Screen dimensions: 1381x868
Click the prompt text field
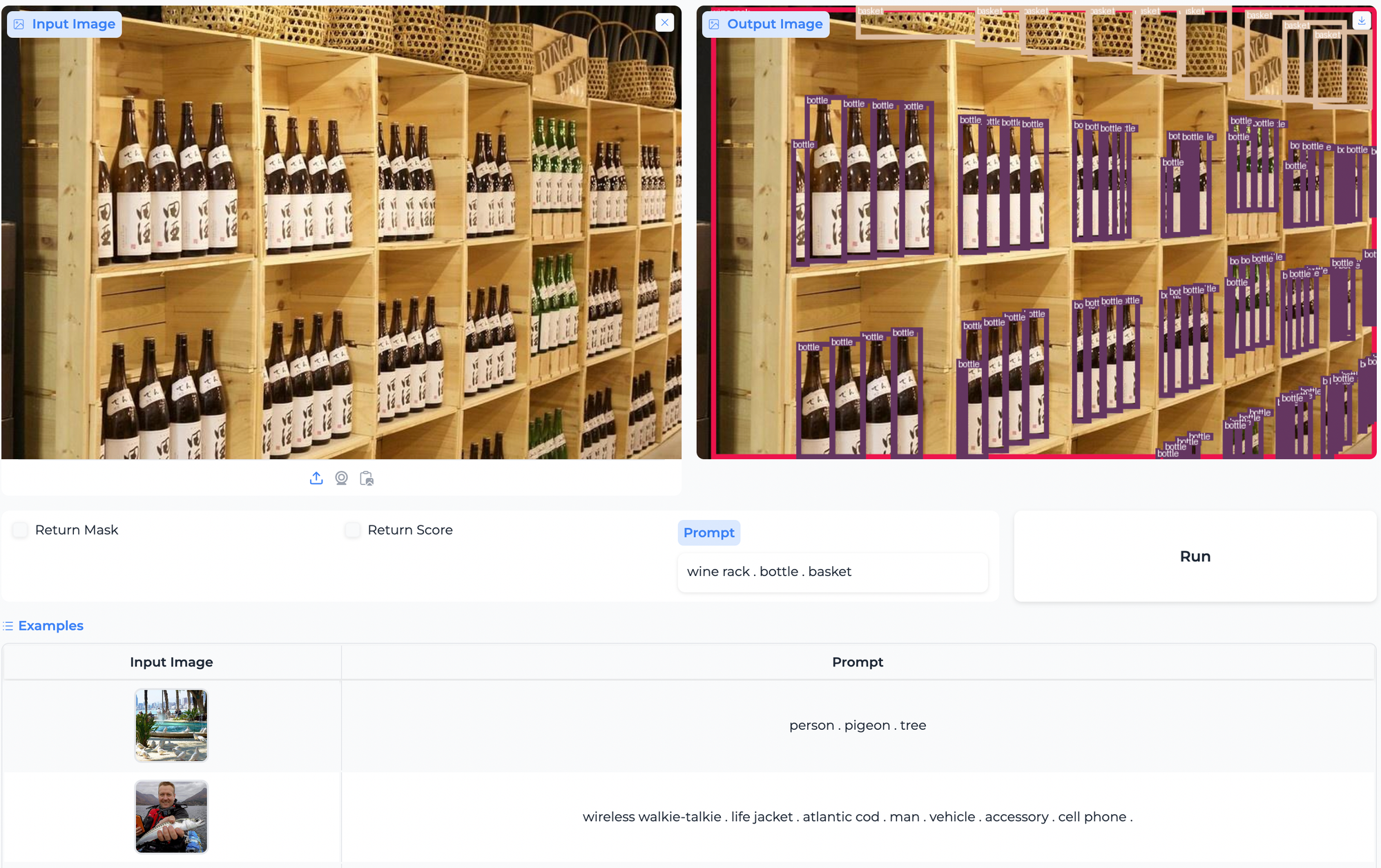click(832, 572)
